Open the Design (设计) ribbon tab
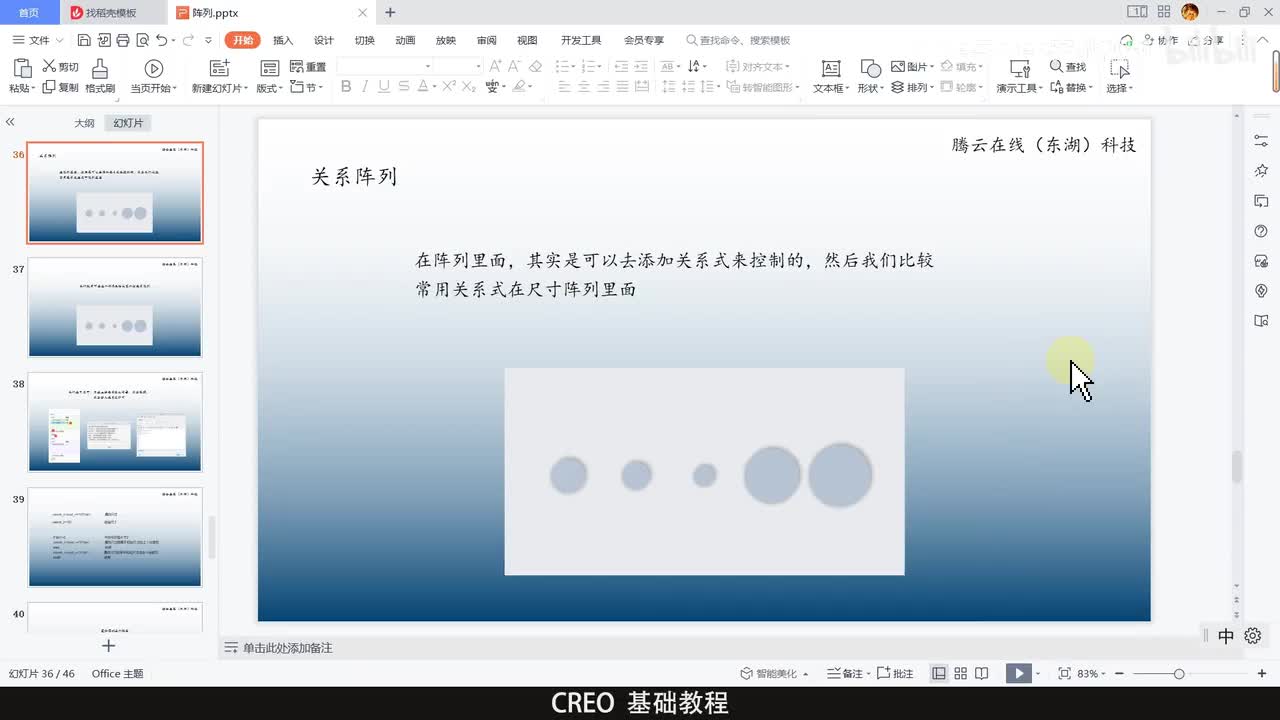This screenshot has width=1280, height=720. 324,40
